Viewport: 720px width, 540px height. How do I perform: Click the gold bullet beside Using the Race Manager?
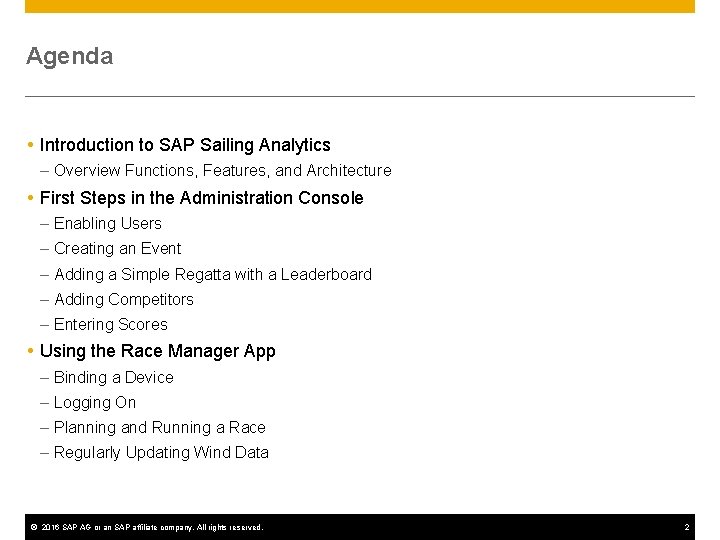click(31, 351)
